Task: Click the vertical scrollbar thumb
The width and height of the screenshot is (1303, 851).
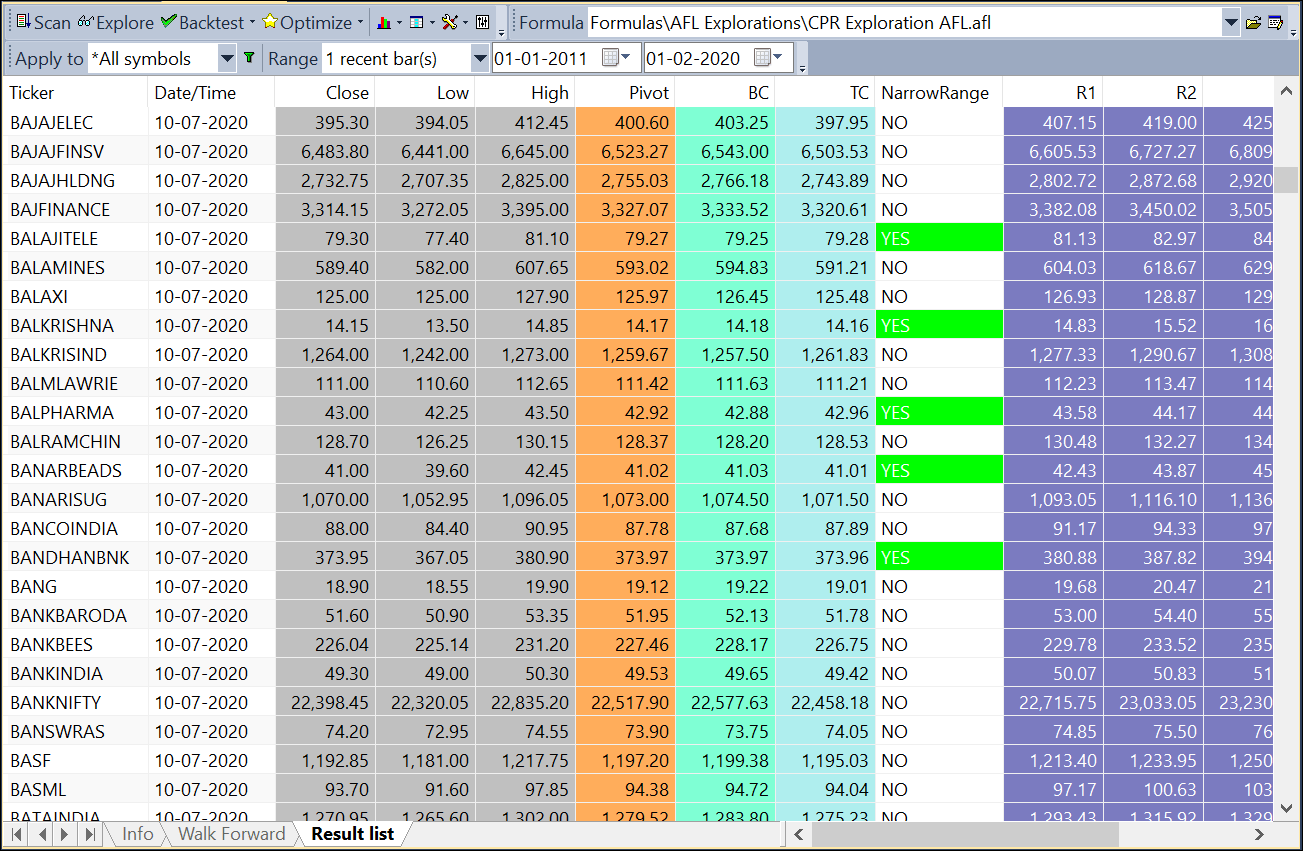Action: 1286,180
